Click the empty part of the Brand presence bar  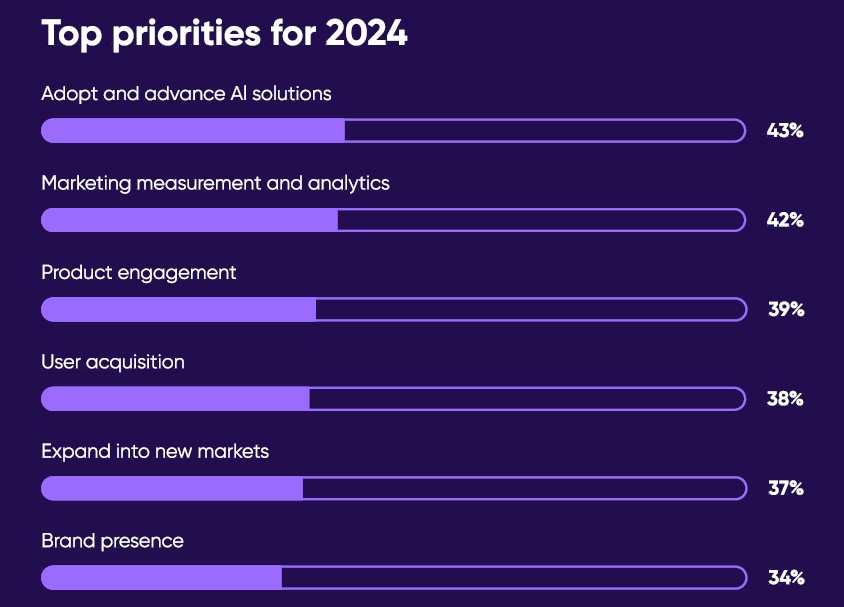[x=513, y=578]
